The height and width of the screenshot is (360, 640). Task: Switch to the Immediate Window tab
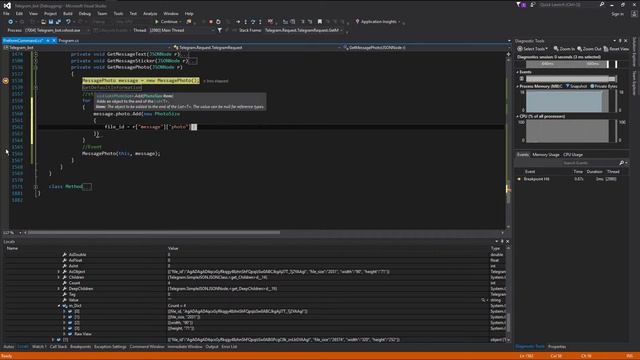pyautogui.click(x=185, y=347)
